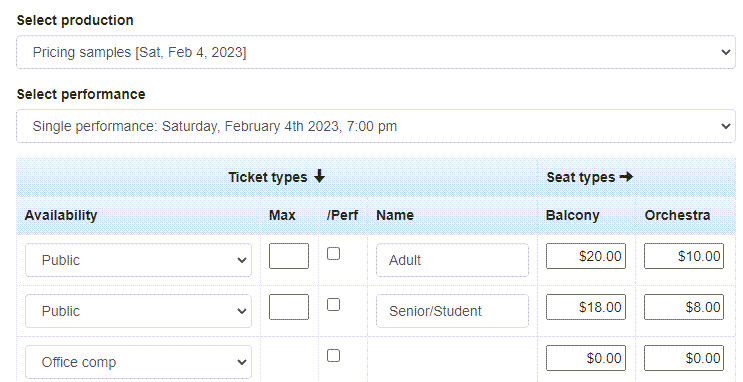Edit the Adult ticket name field

pyautogui.click(x=452, y=260)
